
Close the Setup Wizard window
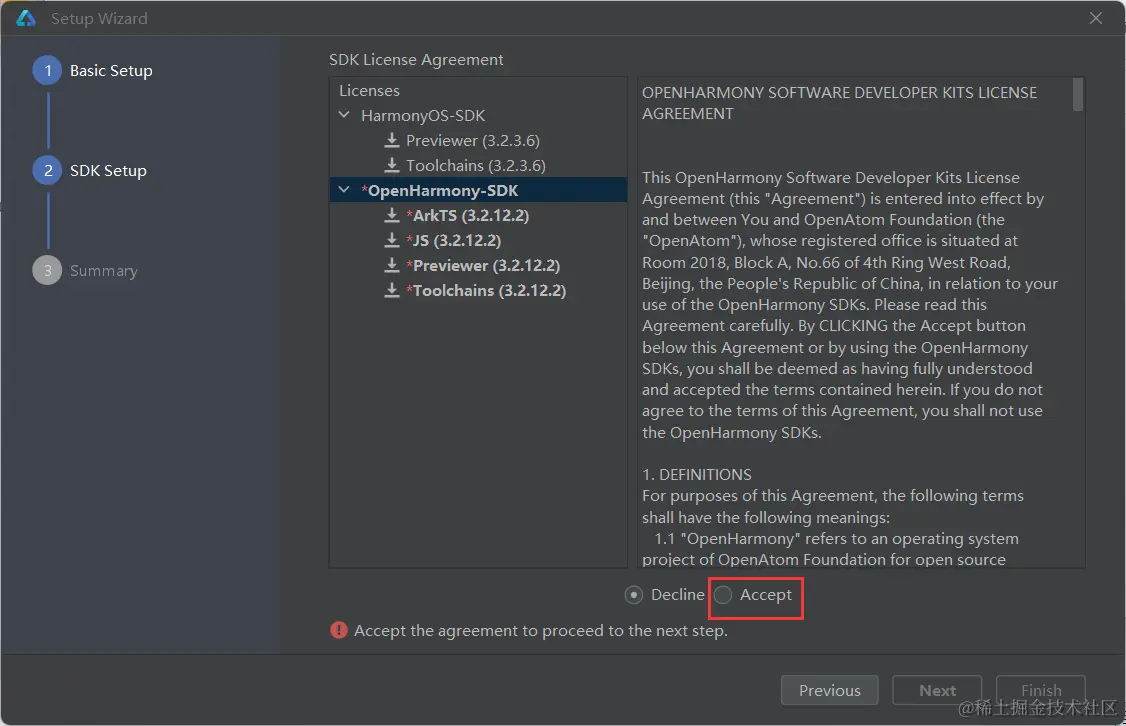click(1095, 18)
